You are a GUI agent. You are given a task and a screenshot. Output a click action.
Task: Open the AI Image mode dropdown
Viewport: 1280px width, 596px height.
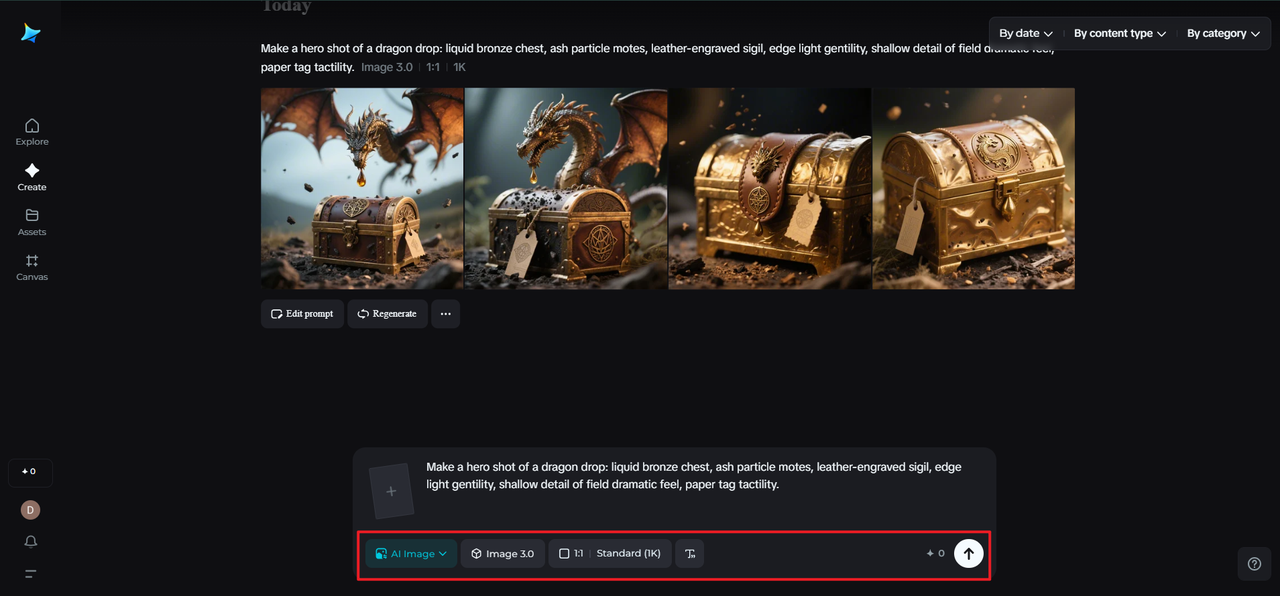[411, 553]
